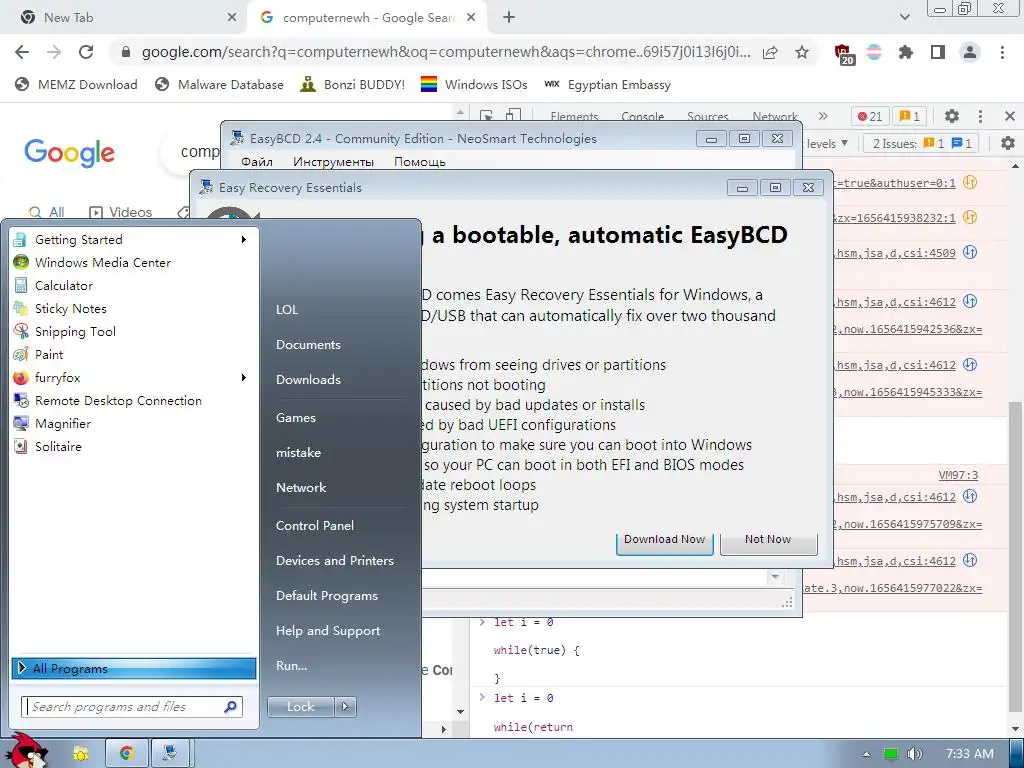Open Chrome tab search dropdown
The width and height of the screenshot is (1024, 768).
click(x=904, y=17)
